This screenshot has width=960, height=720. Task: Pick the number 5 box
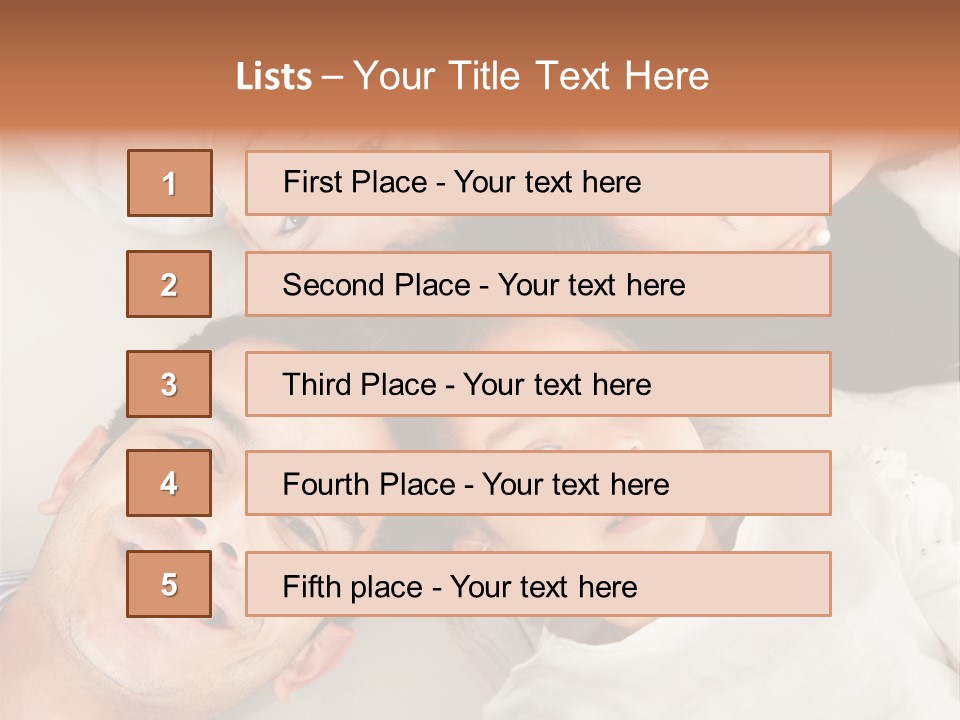coord(169,584)
